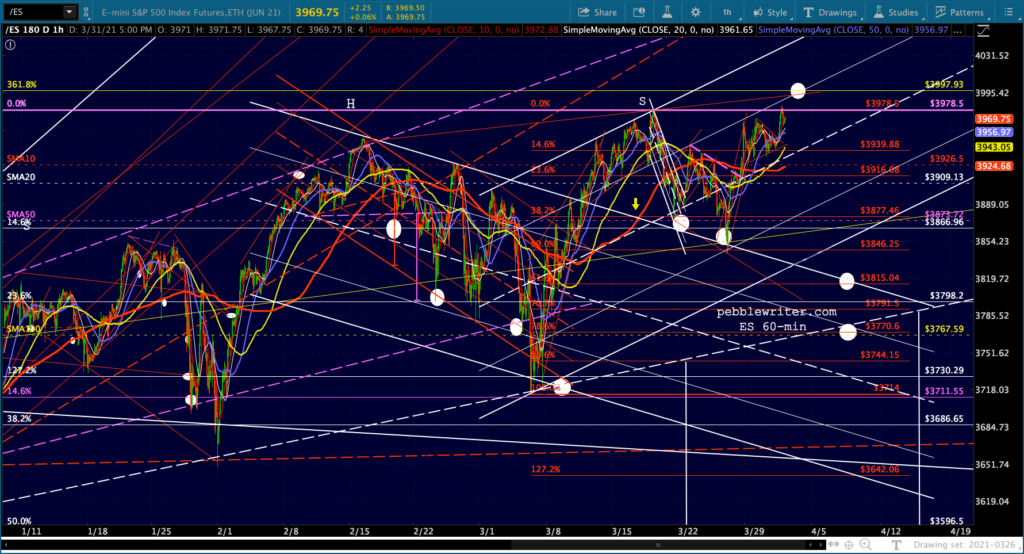Open the 1h timeframe selector
This screenshot has width=1024, height=554.
(727, 12)
